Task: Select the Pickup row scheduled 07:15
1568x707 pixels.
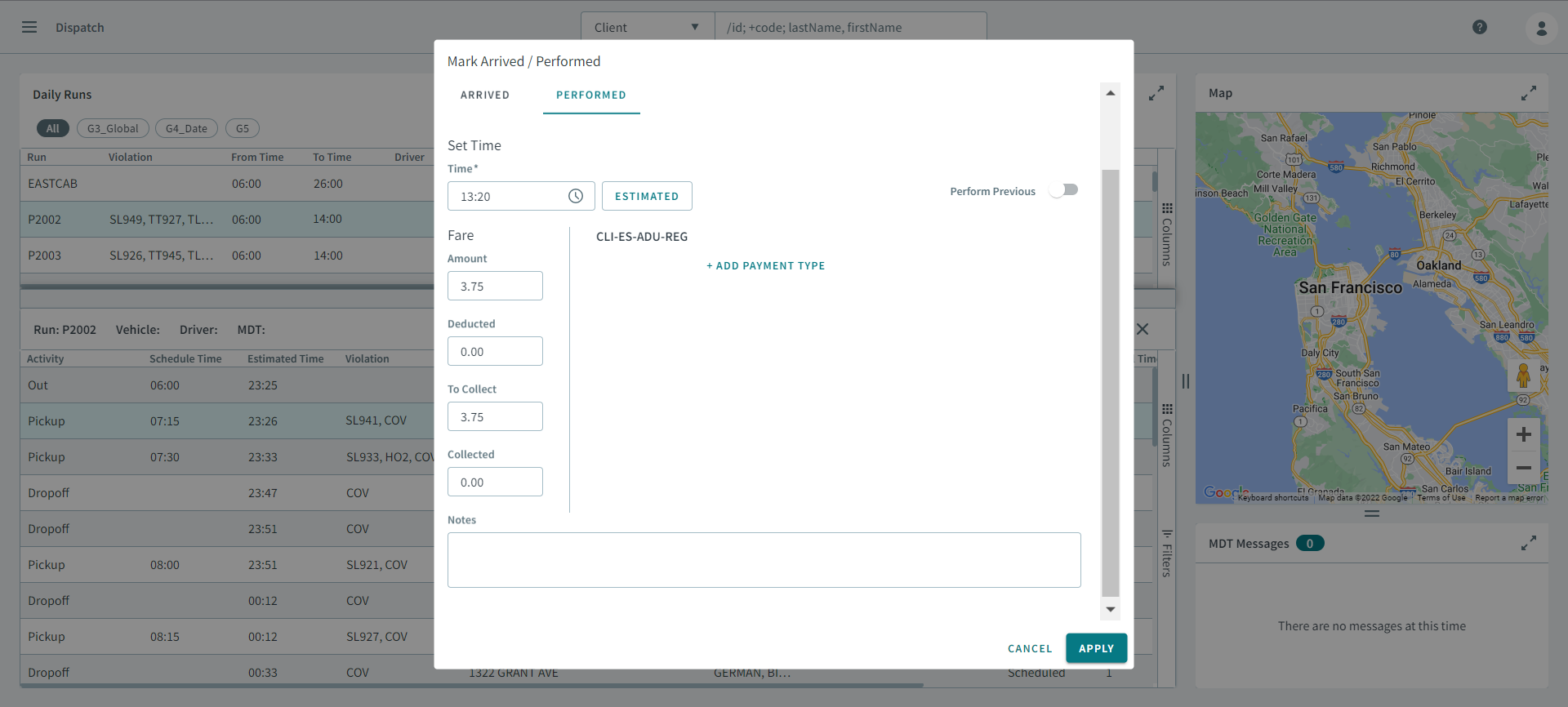Action: click(227, 421)
